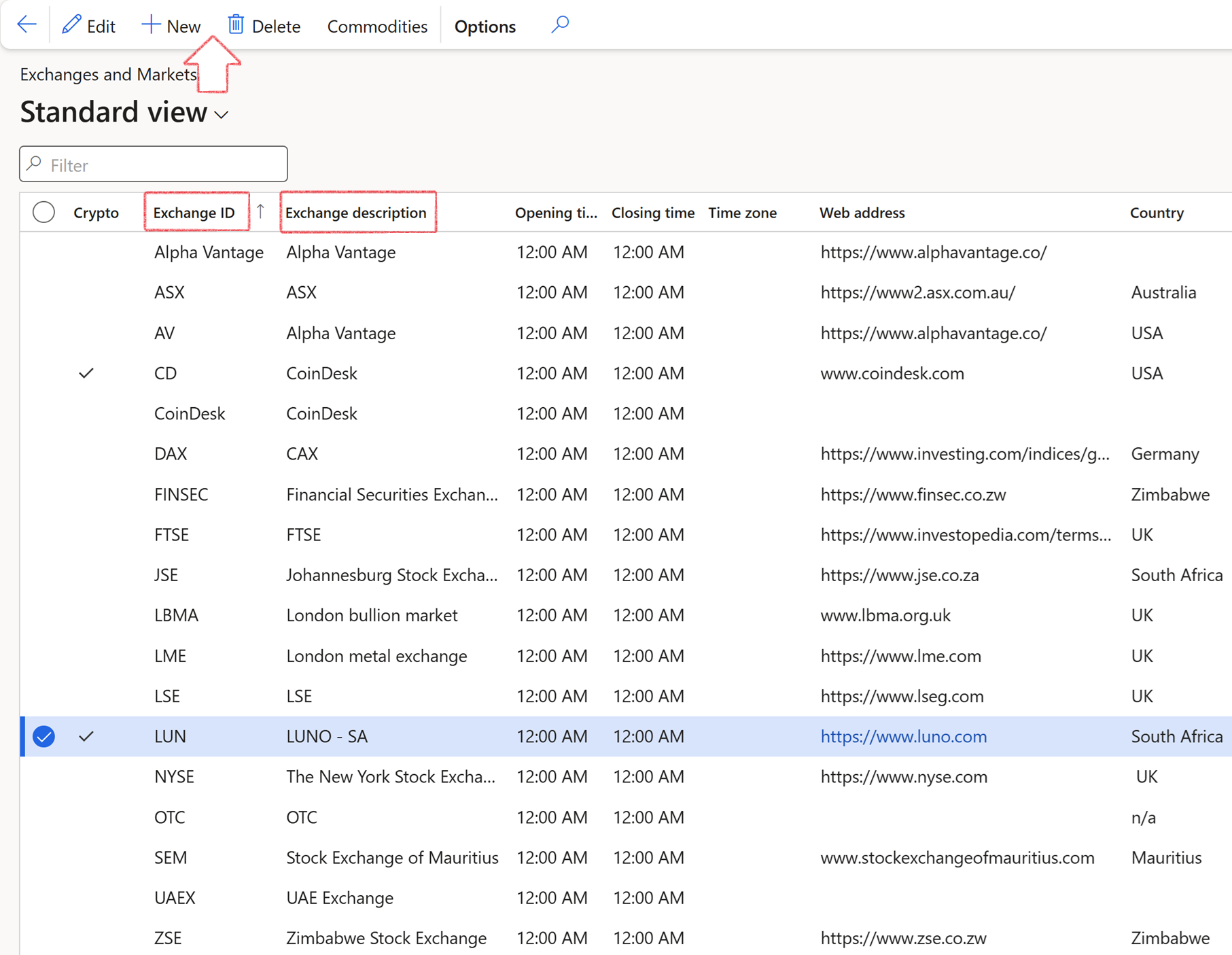Sort by the Crypto column header
1232x955 pixels.
[x=96, y=213]
